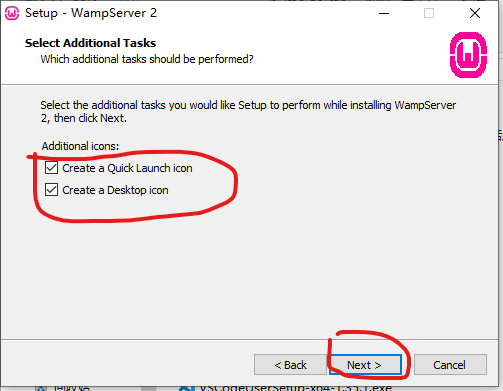Go back with the '< Back' button
The image size is (503, 391).
click(x=290, y=365)
